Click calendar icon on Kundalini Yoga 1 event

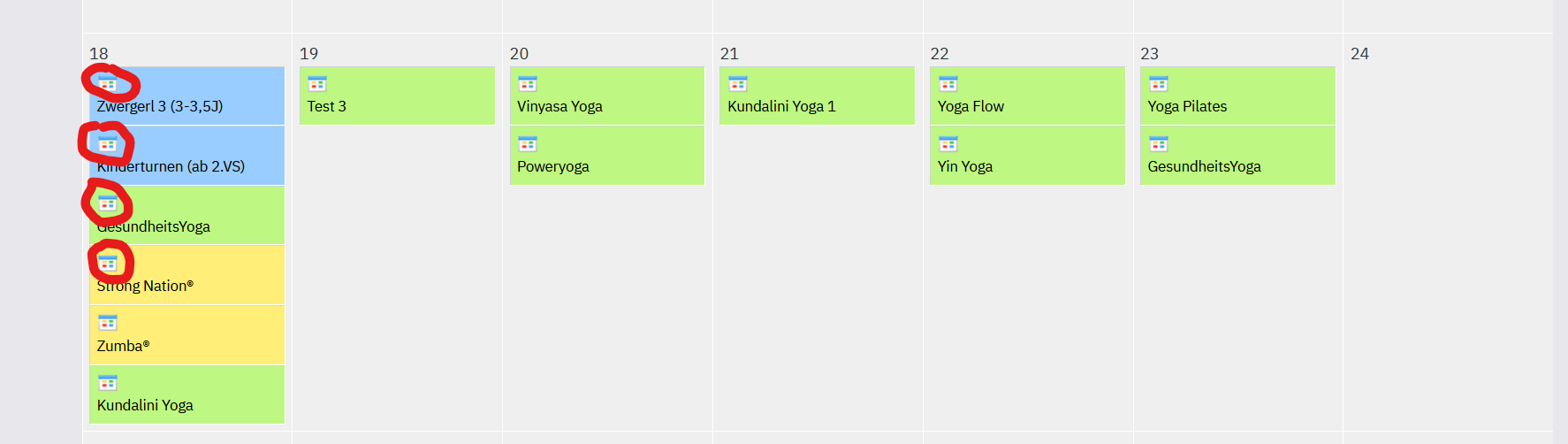tap(738, 84)
